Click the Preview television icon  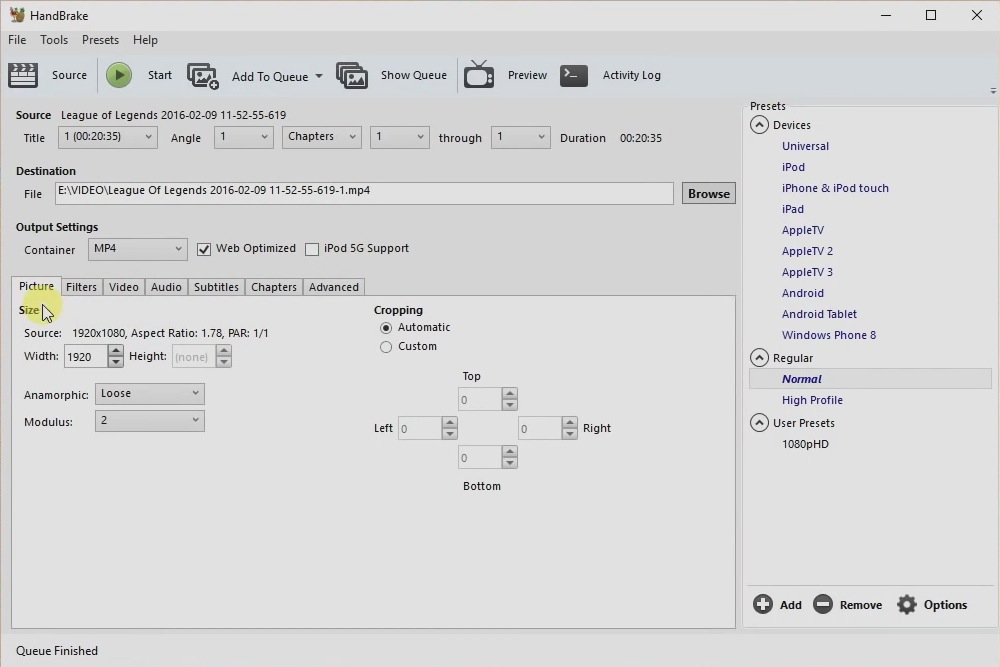(479, 75)
